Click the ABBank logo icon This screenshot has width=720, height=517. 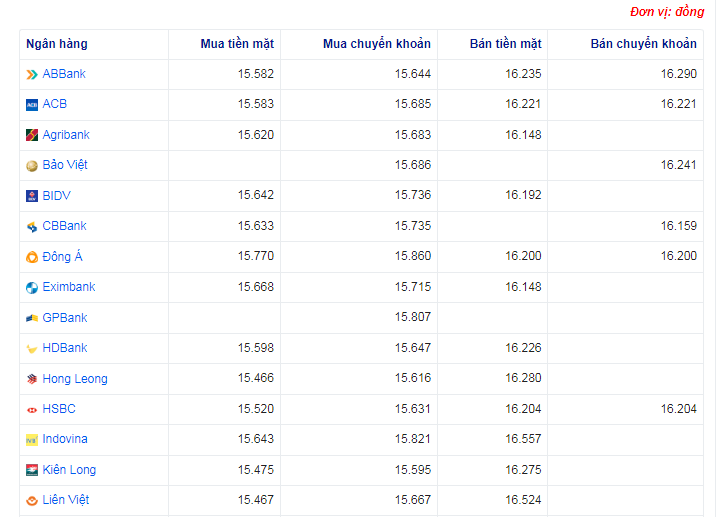point(32,74)
